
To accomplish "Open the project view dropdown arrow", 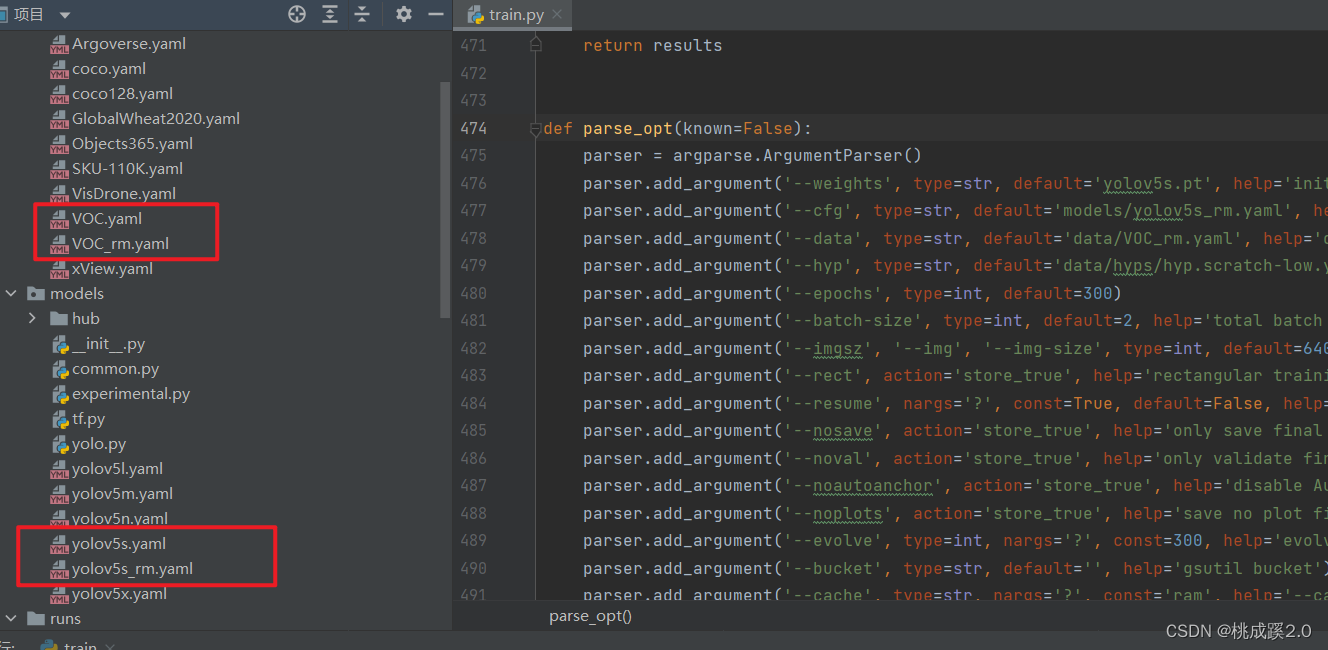I will pyautogui.click(x=65, y=15).
